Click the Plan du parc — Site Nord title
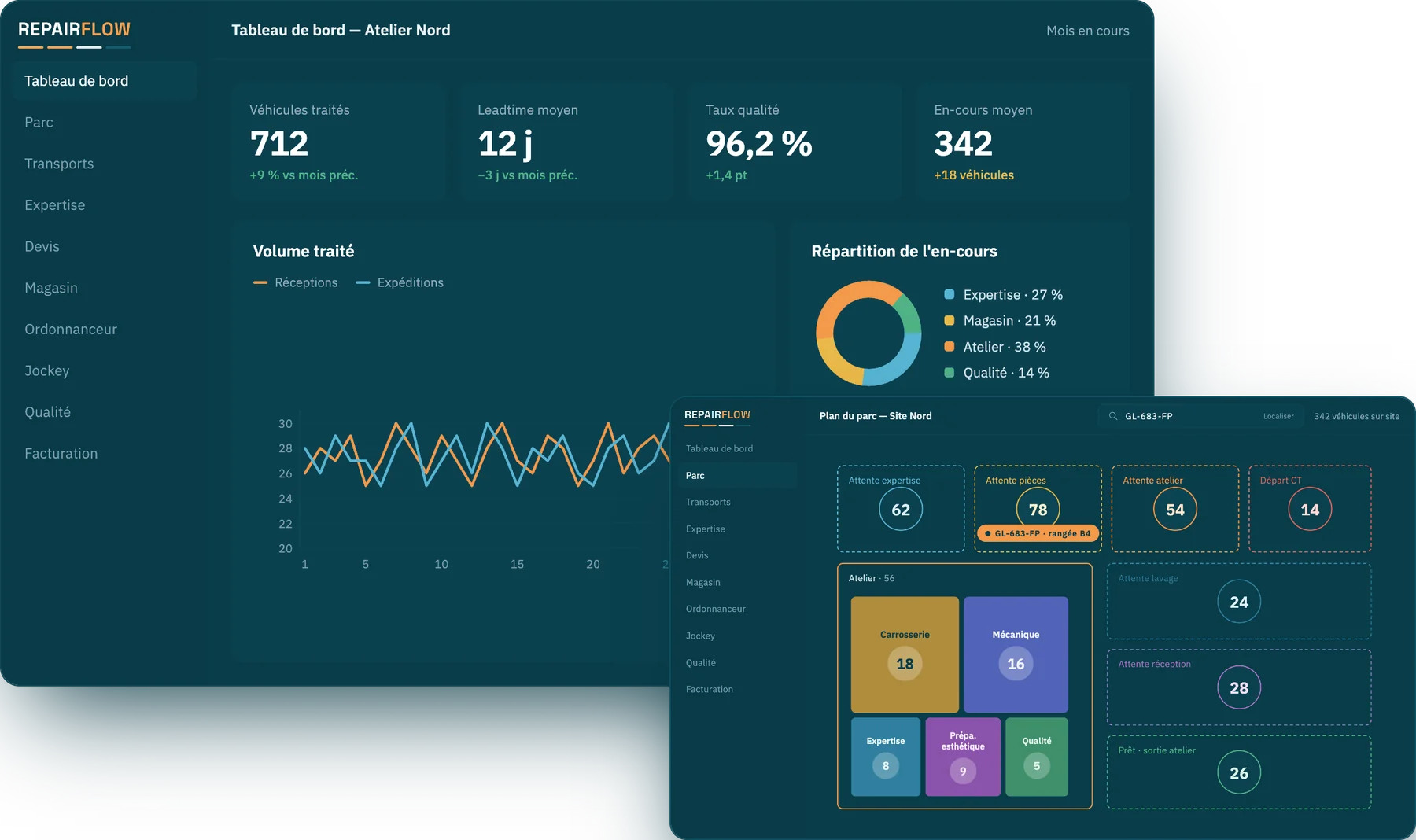The width and height of the screenshot is (1416, 840). [876, 416]
